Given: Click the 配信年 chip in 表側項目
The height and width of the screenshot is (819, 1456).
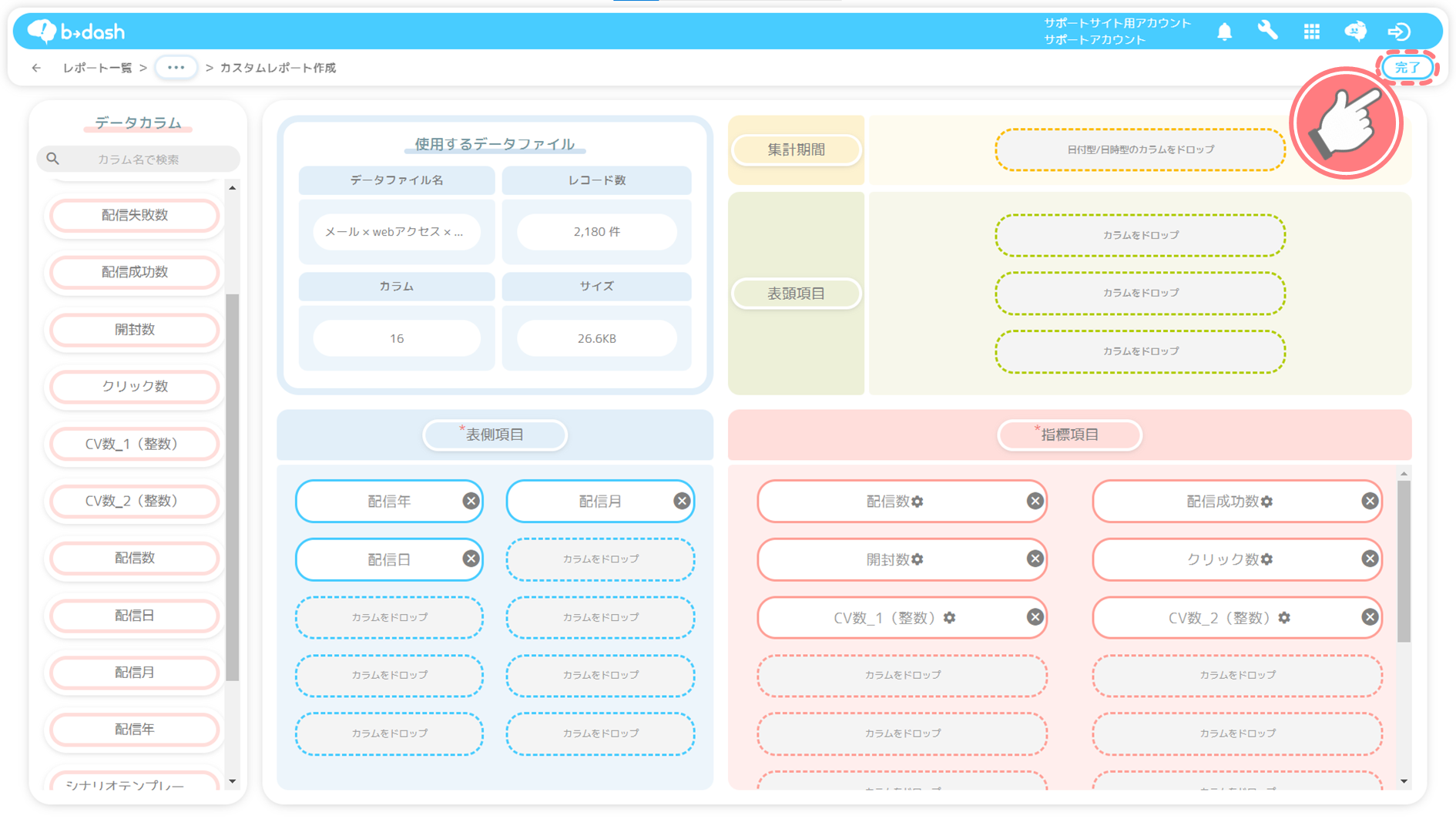Looking at the screenshot, I should coord(389,501).
